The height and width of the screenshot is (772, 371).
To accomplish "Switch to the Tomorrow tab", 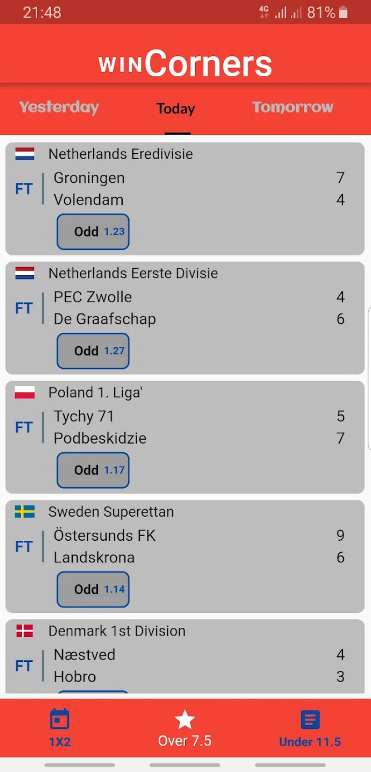I will tap(293, 107).
